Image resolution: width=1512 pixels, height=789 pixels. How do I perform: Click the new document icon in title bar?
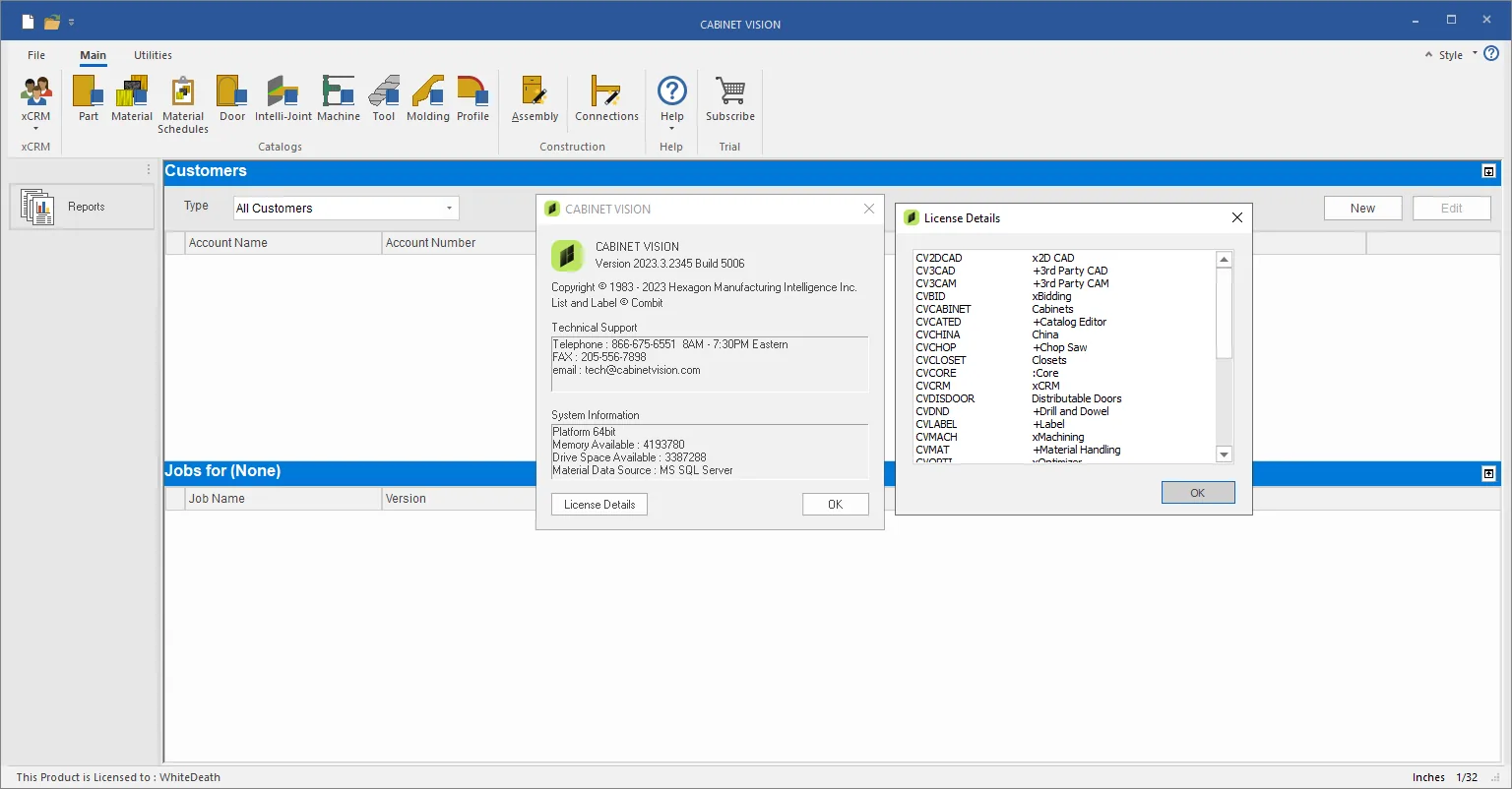click(x=28, y=22)
